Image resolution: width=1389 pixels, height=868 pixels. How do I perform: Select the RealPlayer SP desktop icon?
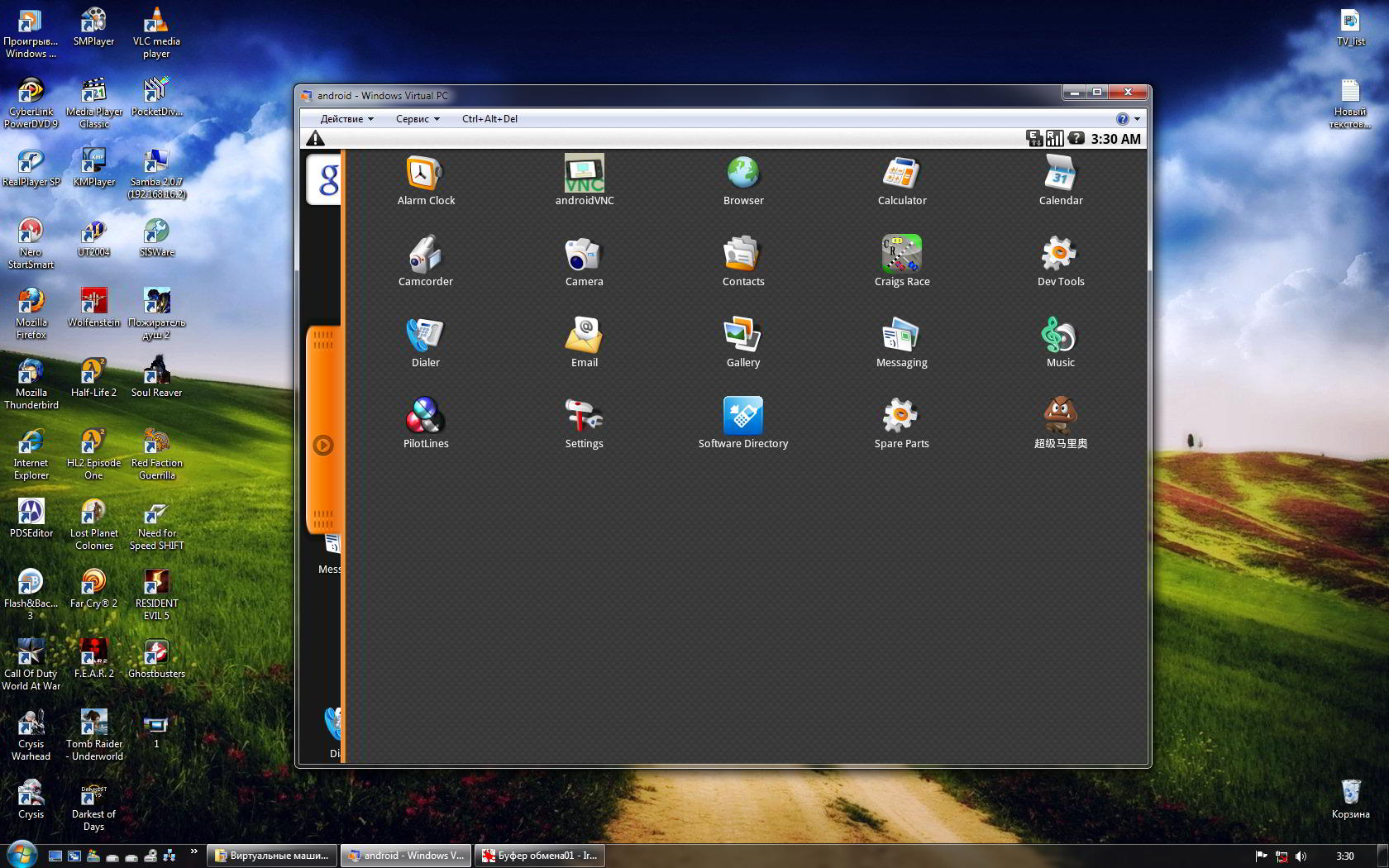(x=31, y=168)
